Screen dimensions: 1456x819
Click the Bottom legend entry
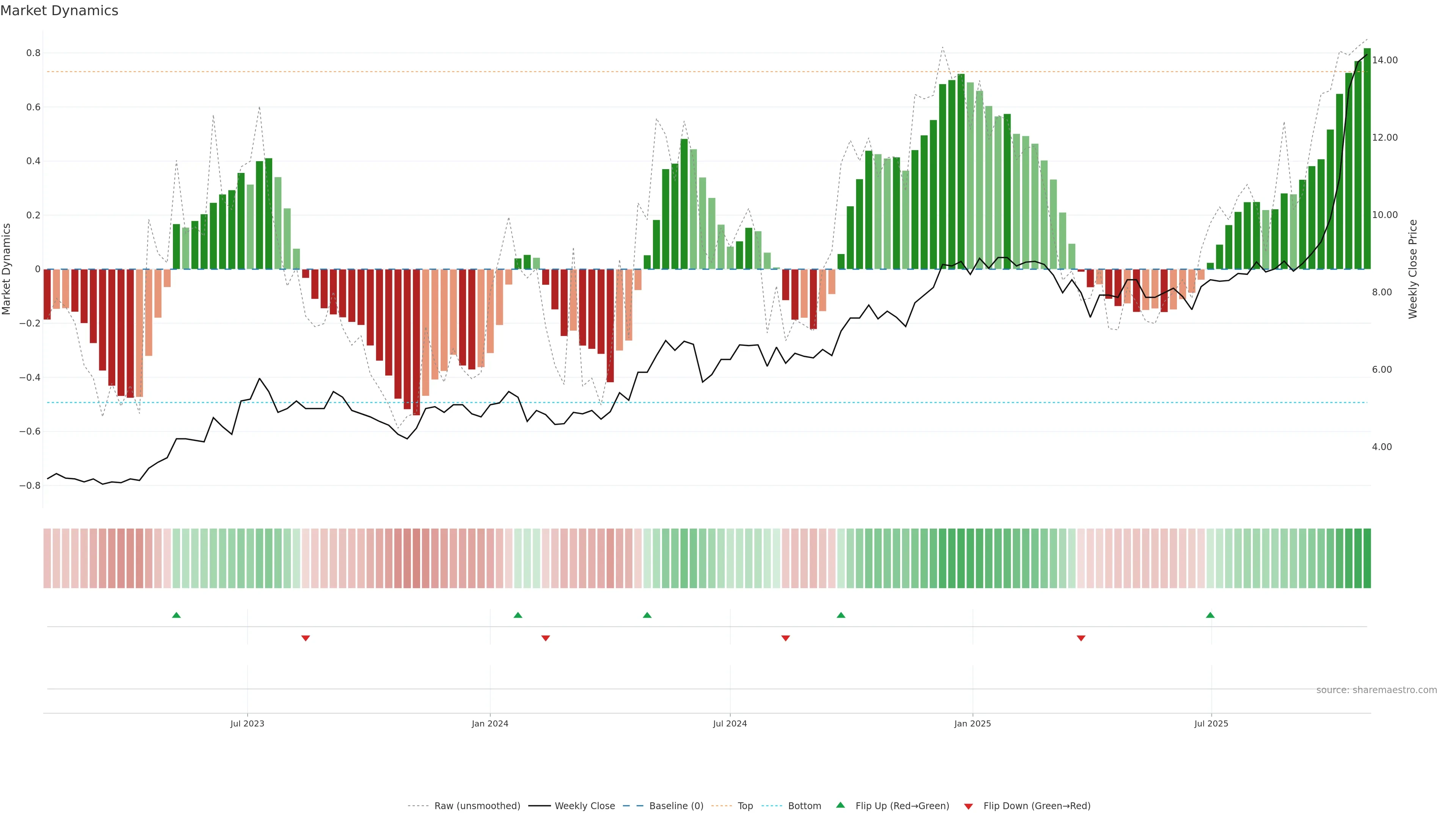(x=804, y=806)
